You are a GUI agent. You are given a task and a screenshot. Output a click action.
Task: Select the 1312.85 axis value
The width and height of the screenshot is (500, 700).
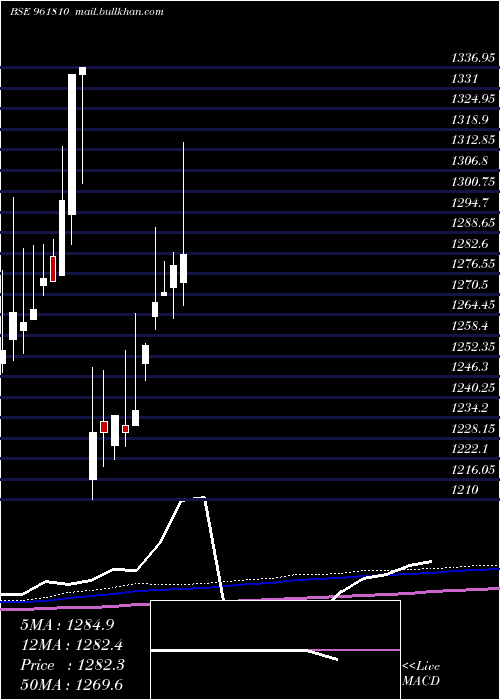474,140
